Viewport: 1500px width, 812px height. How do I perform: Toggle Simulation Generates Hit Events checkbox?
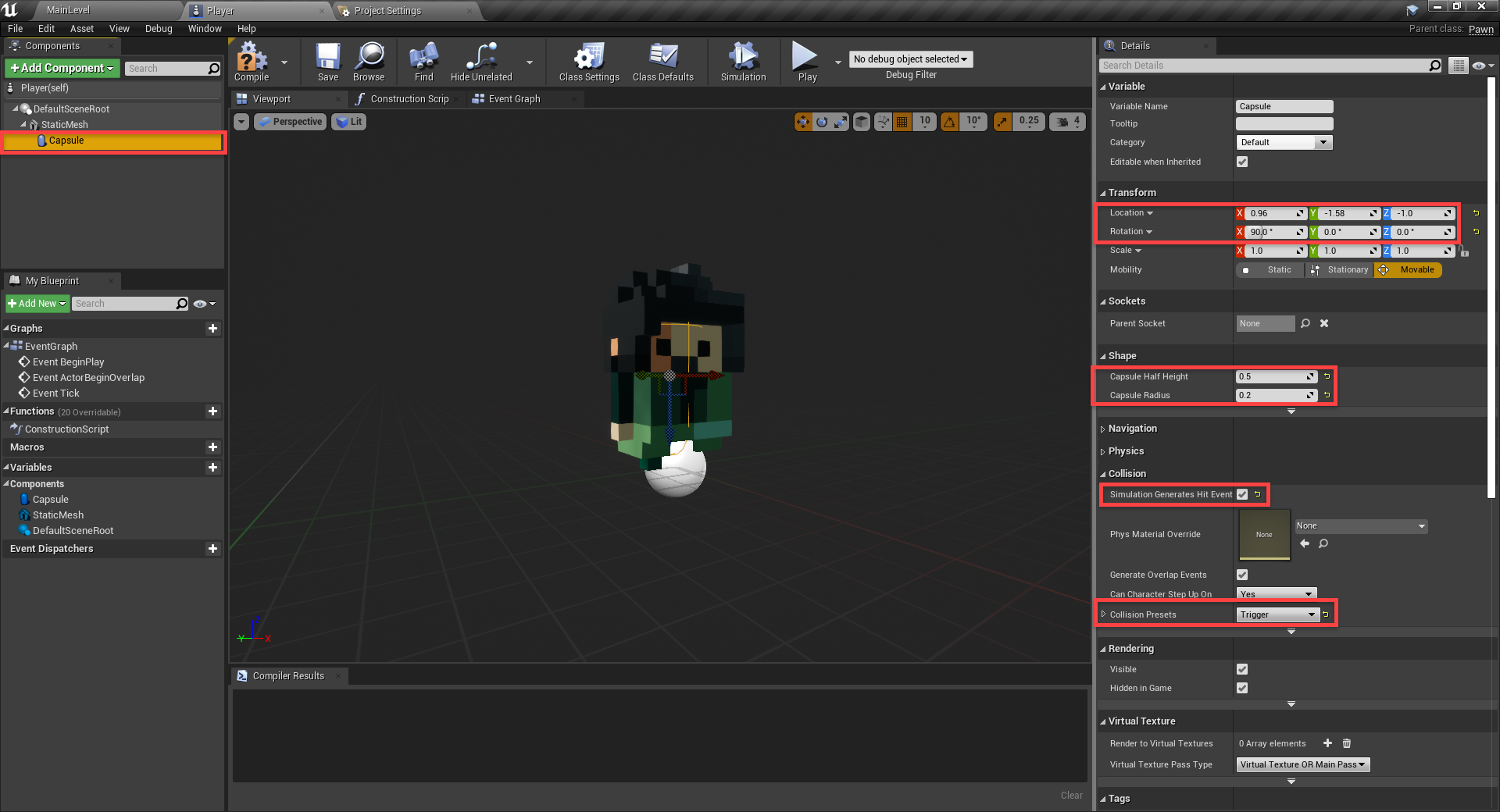coord(1242,494)
